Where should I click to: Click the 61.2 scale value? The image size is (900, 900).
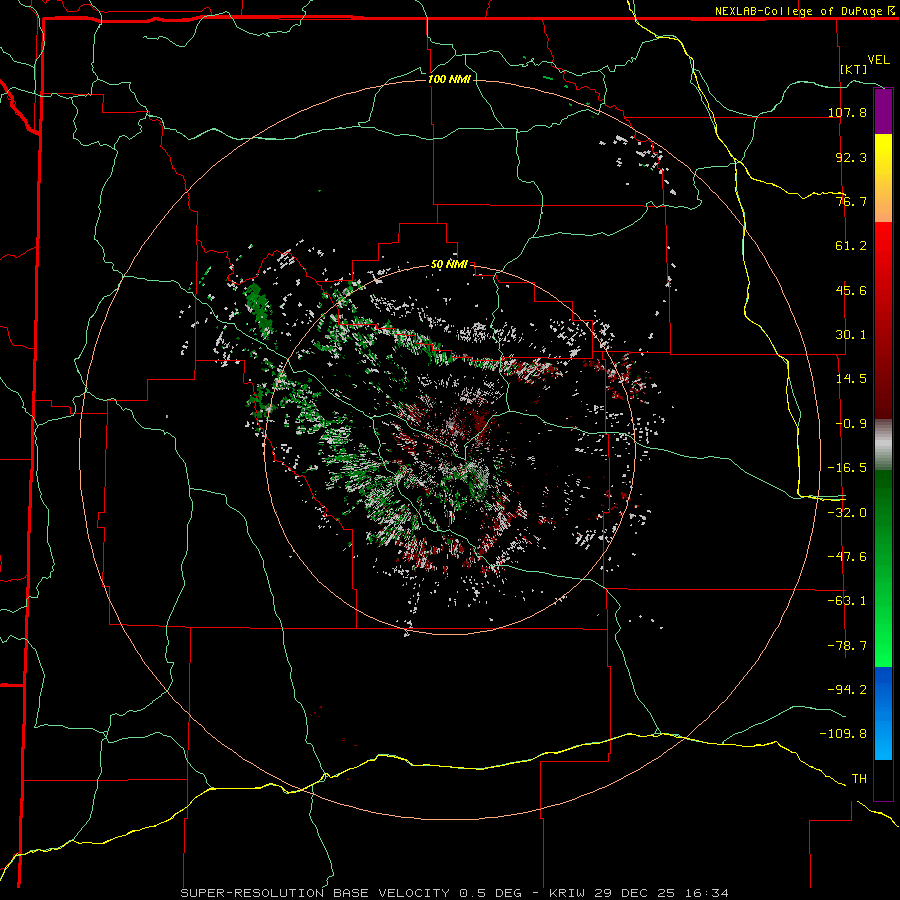pyautogui.click(x=851, y=246)
